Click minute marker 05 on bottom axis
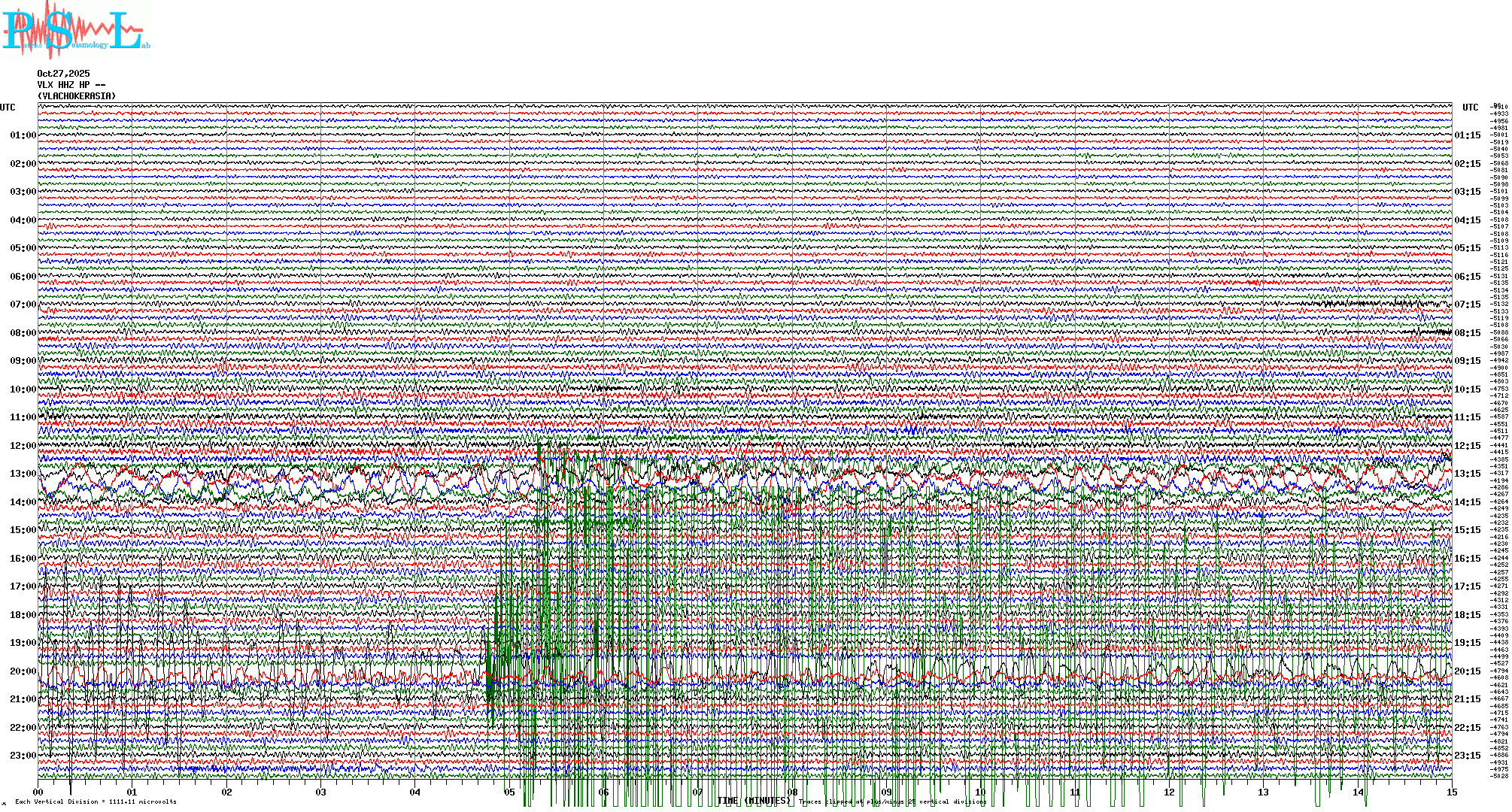The image size is (1512, 812). pos(509,792)
